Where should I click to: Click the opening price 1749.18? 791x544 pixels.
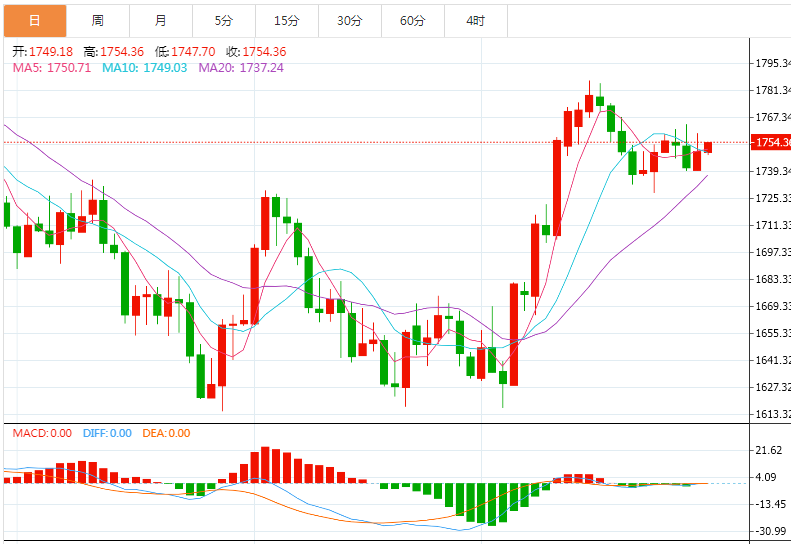click(x=51, y=52)
